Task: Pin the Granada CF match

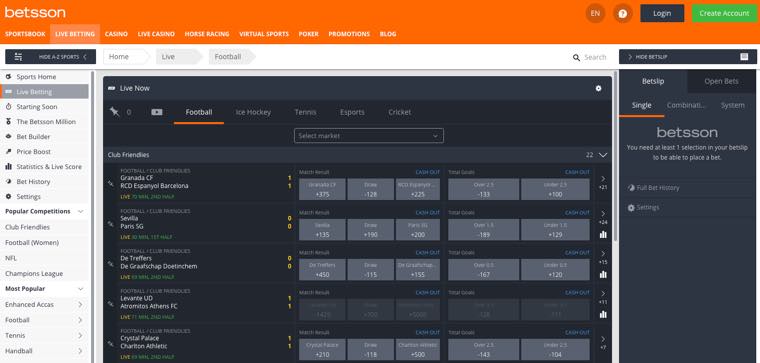Action: [111, 183]
